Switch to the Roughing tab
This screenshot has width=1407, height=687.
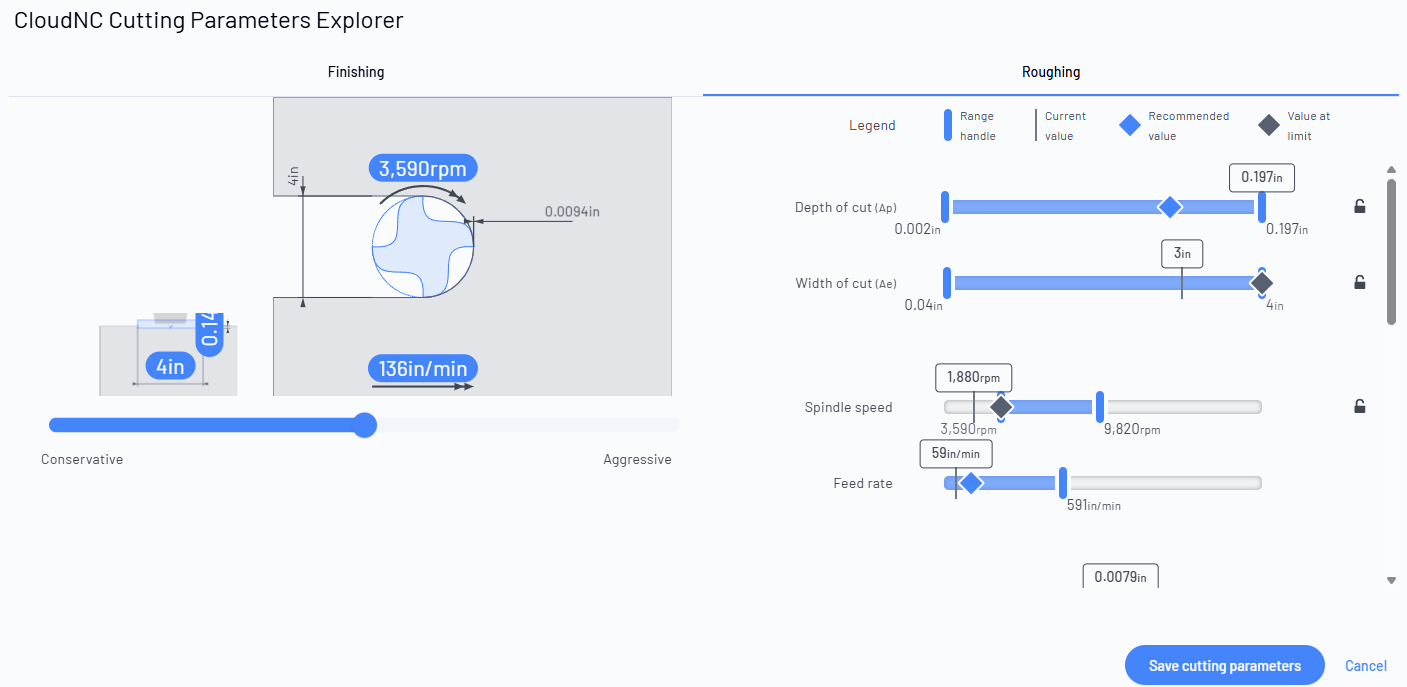point(1051,72)
